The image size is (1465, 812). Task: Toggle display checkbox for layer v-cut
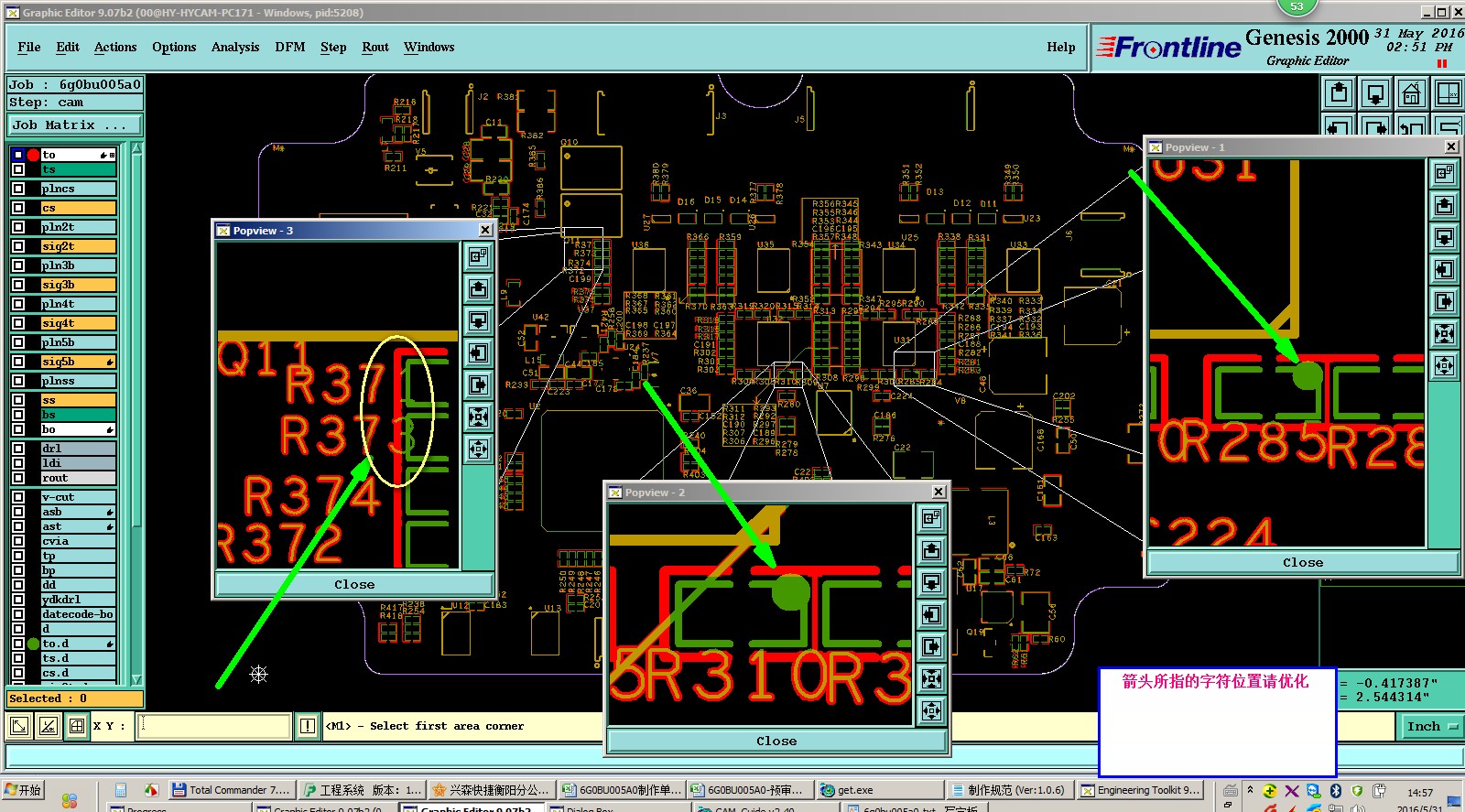[x=18, y=497]
